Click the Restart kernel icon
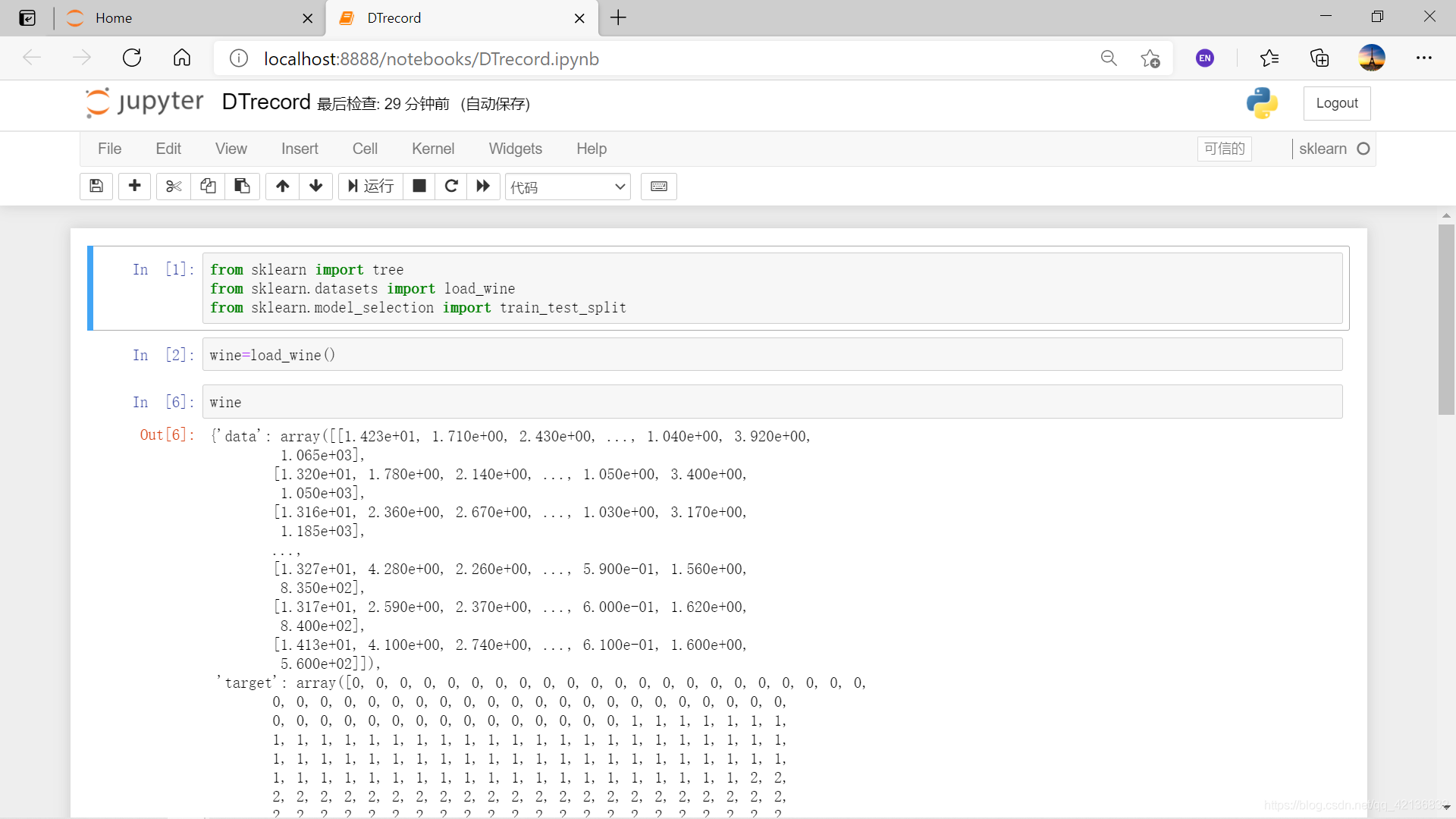 point(451,186)
